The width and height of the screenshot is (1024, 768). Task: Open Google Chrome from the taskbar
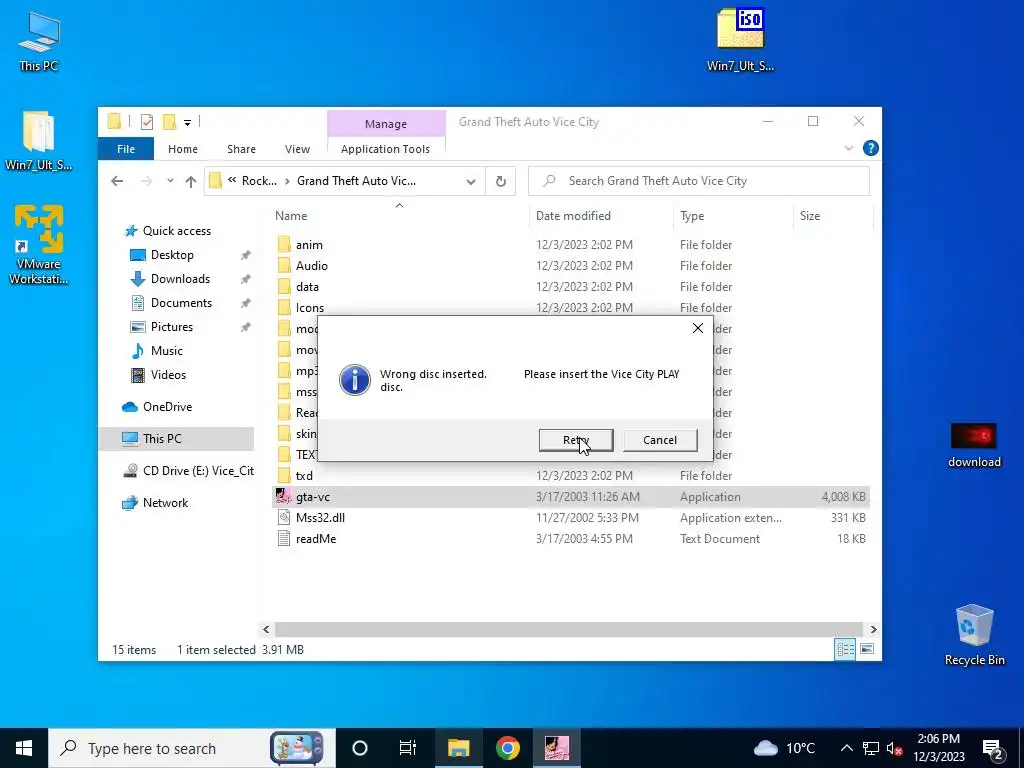click(507, 748)
